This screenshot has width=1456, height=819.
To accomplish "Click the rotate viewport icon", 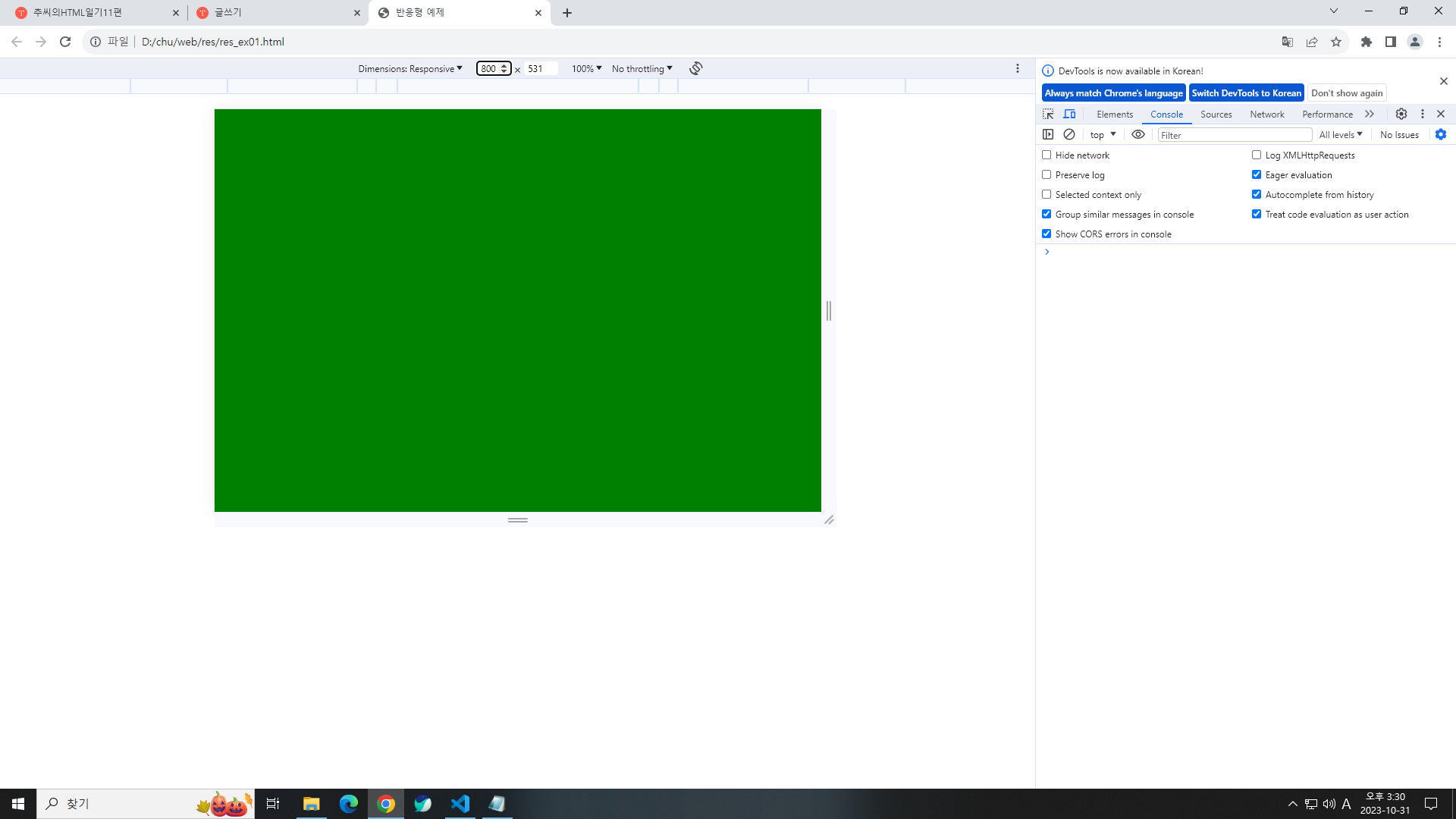I will (x=695, y=68).
